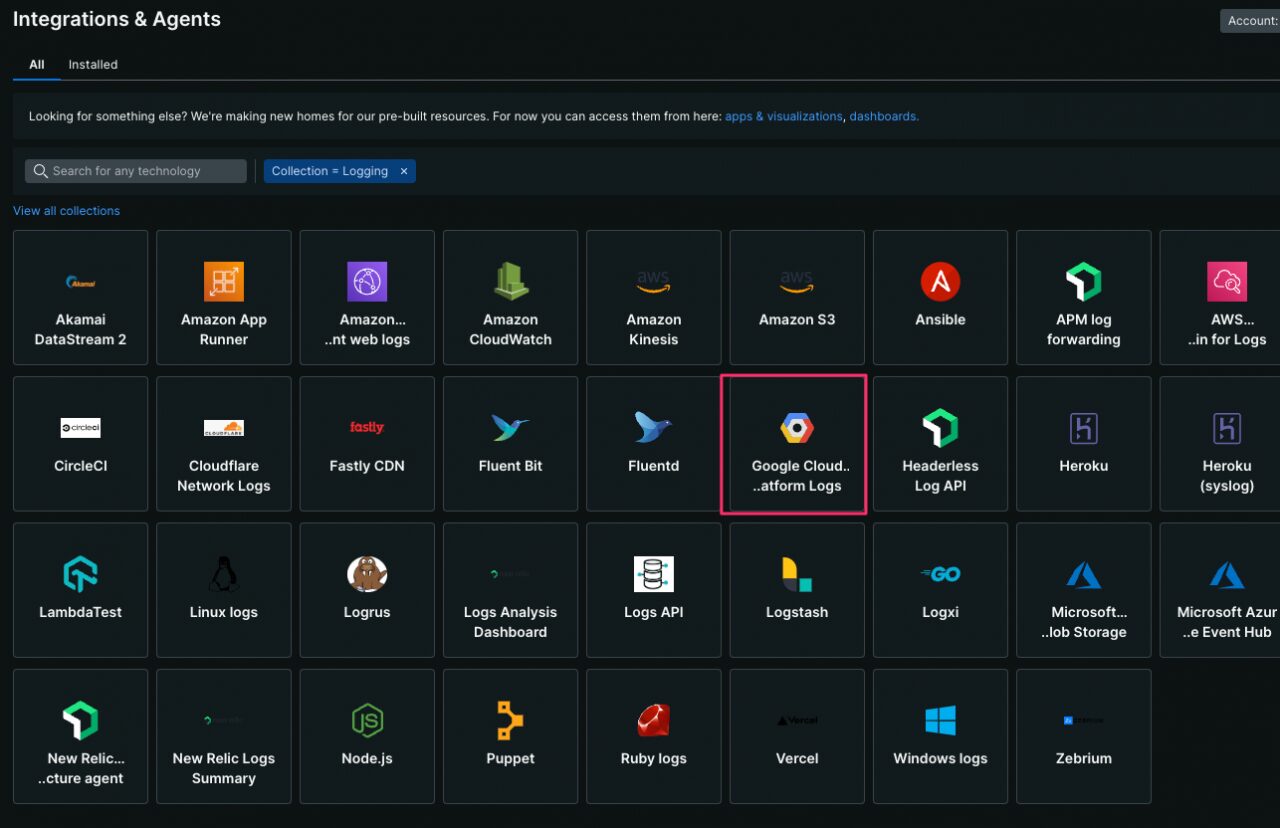Viewport: 1280px width, 828px height.
Task: Open the Account dropdown
Action: pos(1250,21)
